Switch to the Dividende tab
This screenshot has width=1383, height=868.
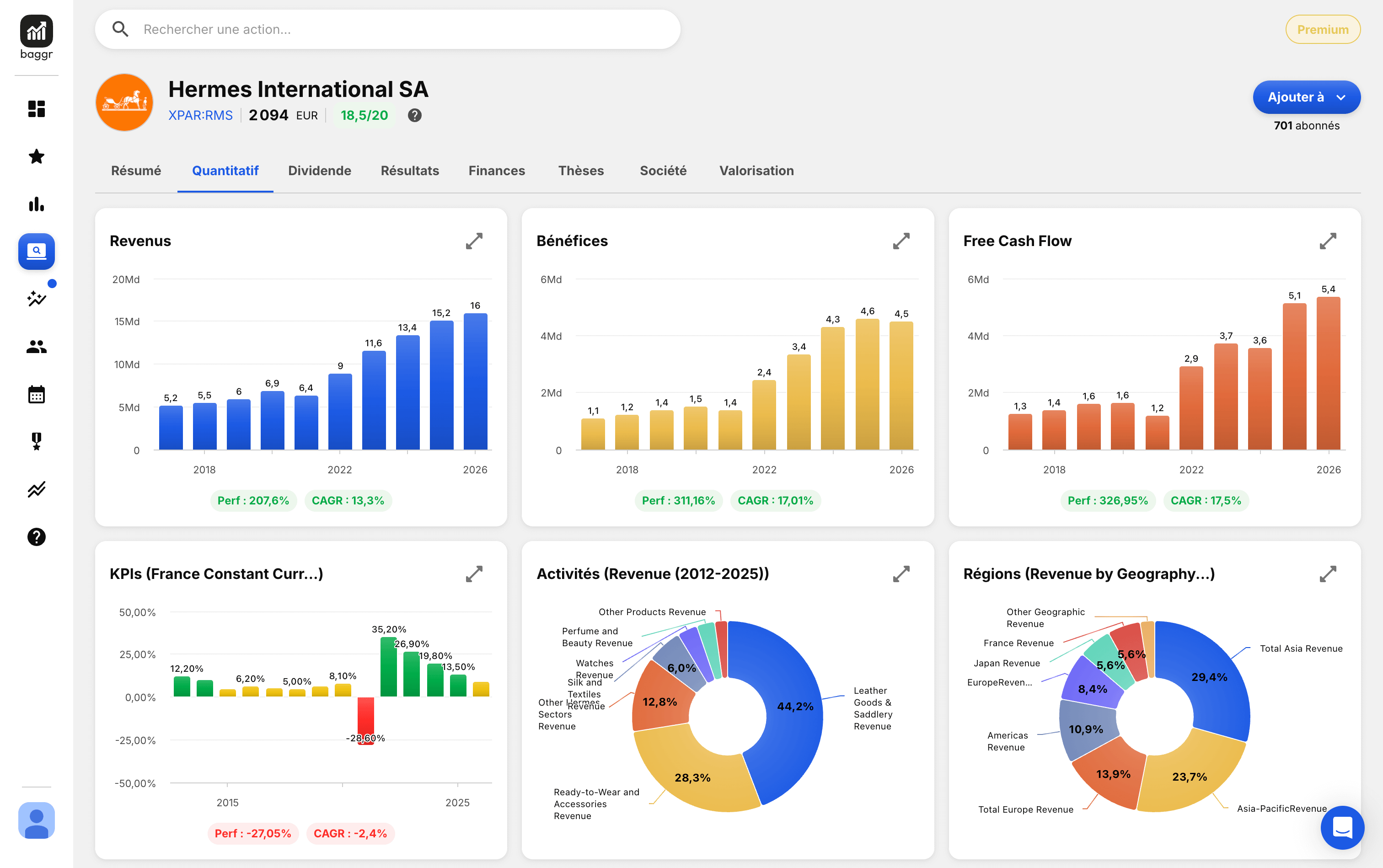[x=319, y=171]
